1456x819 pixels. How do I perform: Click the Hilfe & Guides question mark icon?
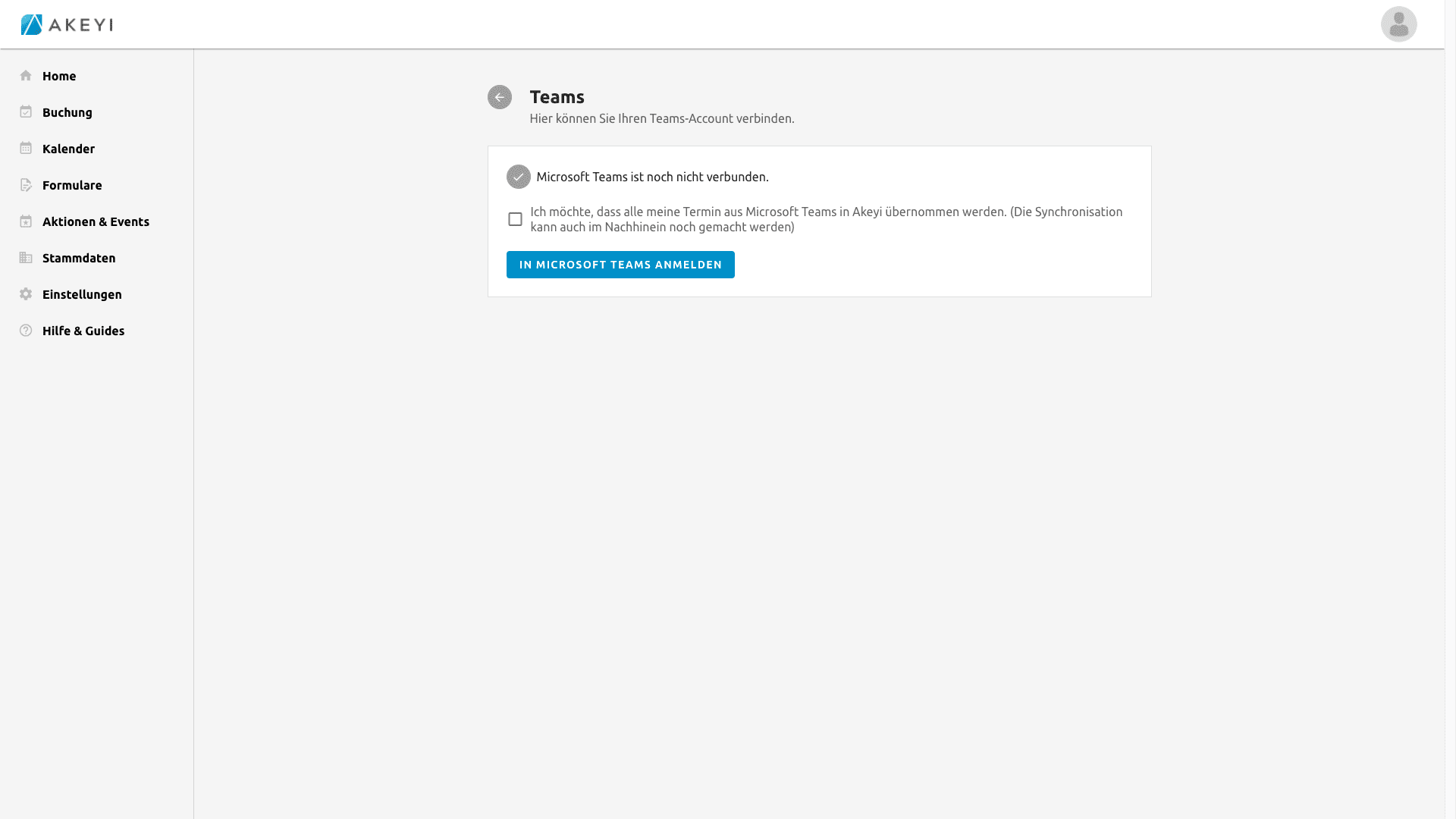(26, 331)
